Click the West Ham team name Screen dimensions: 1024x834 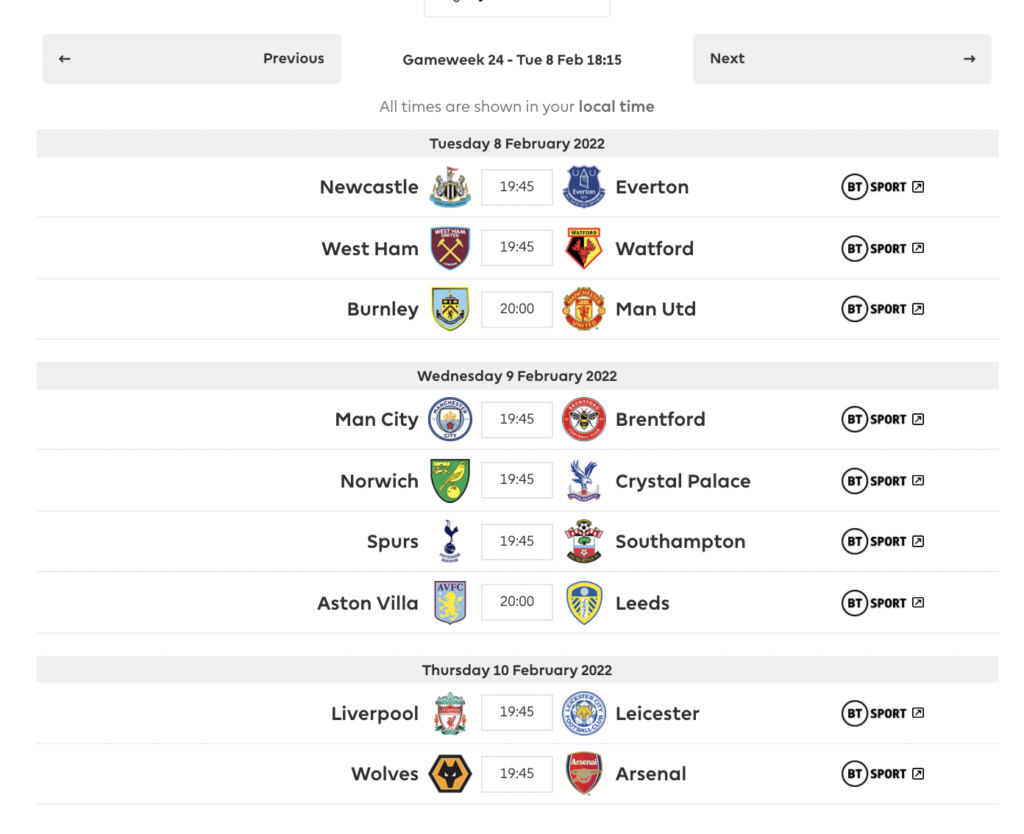click(x=370, y=249)
